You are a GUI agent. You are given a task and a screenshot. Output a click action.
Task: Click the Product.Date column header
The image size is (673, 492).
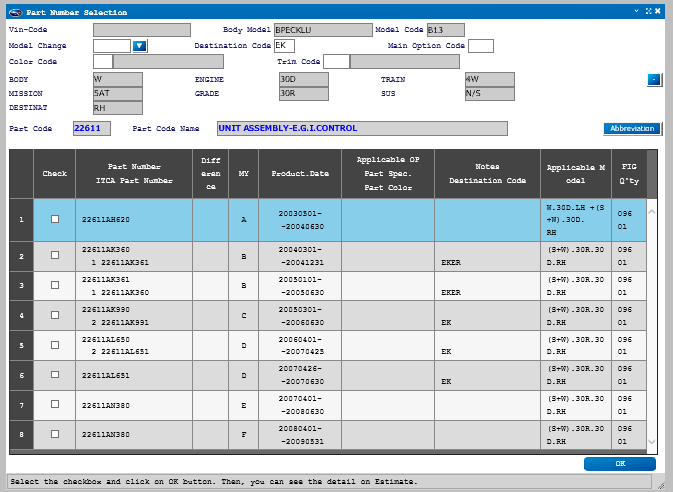[x=300, y=173]
